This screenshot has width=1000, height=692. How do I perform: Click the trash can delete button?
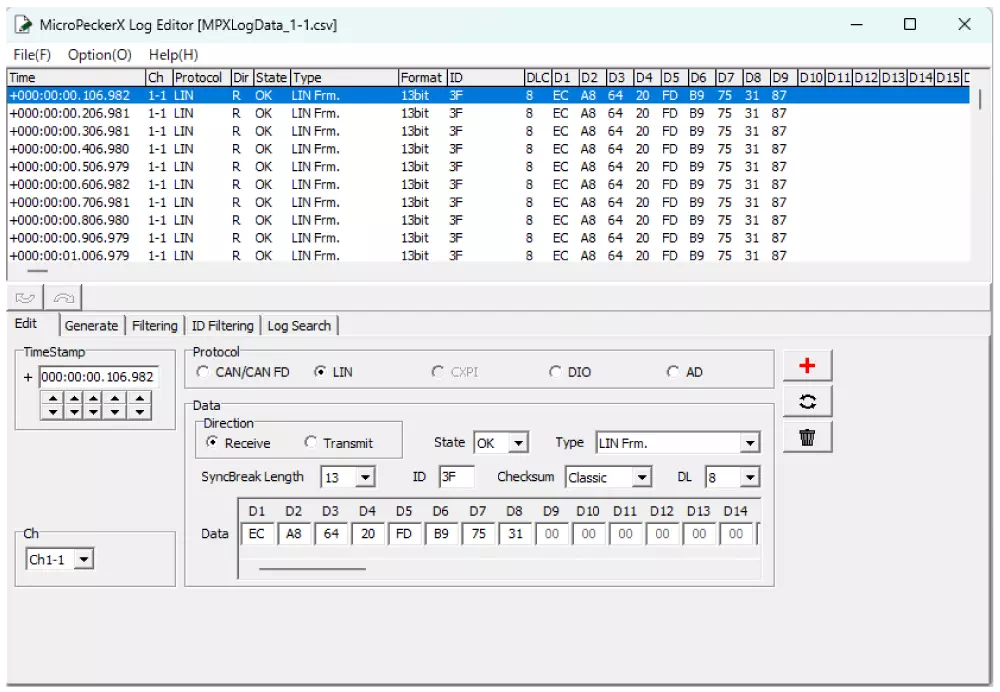(807, 437)
